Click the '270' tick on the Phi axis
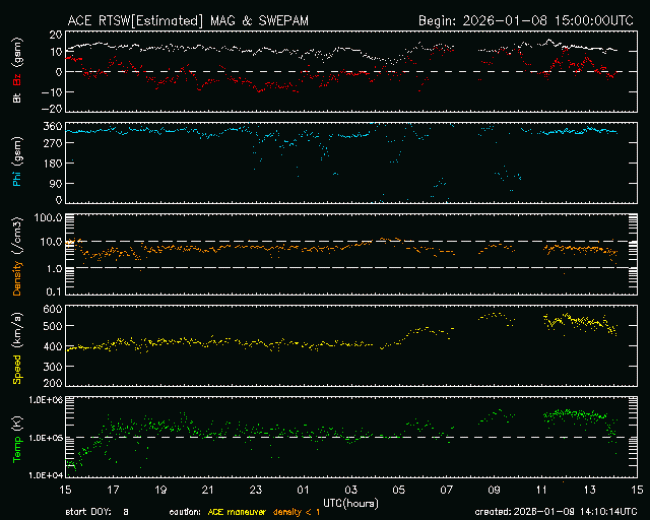 pos(53,143)
